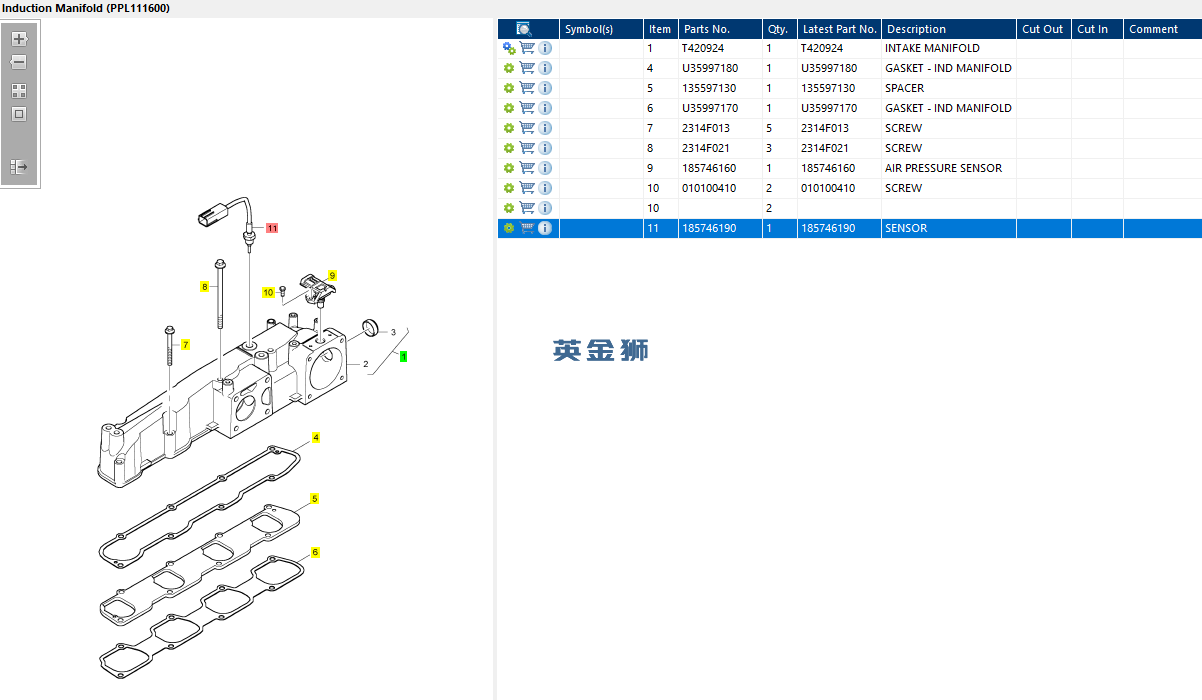Select callout 11 on the diagram

pos(272,228)
